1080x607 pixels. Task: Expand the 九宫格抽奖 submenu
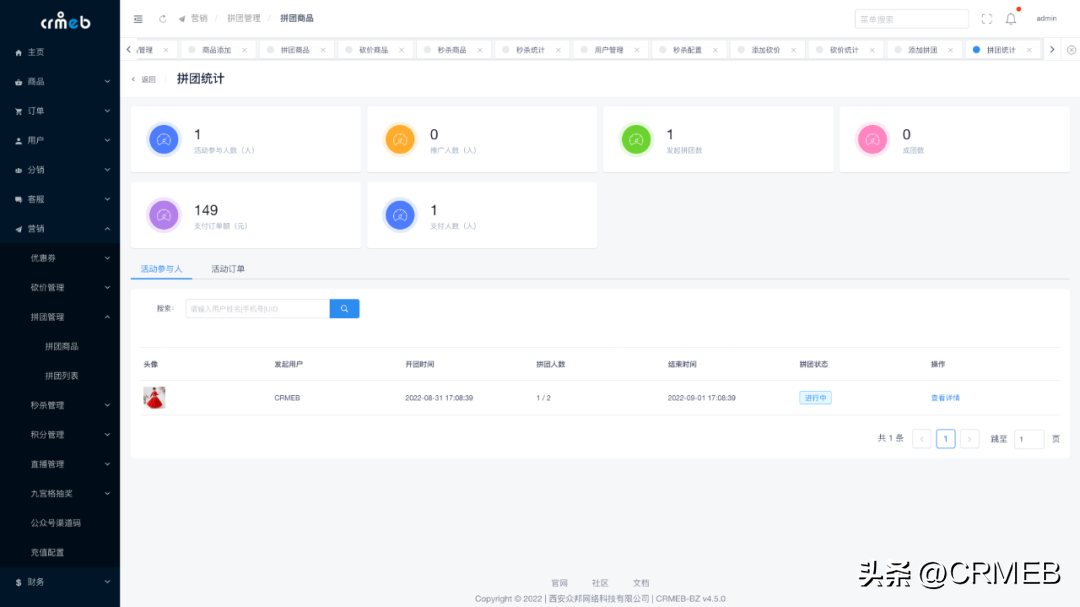click(x=60, y=493)
